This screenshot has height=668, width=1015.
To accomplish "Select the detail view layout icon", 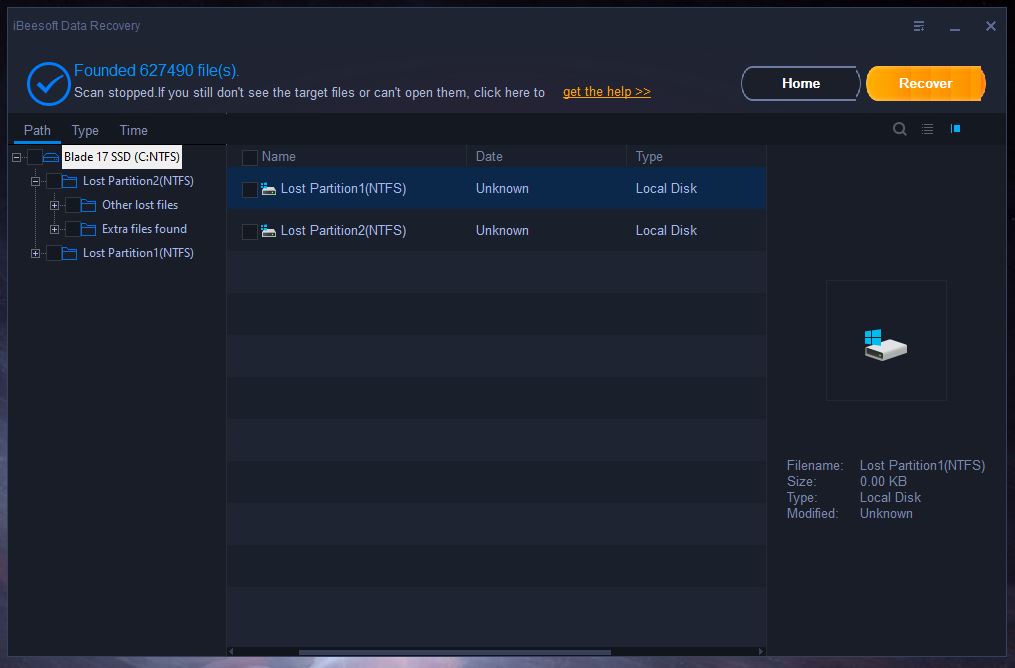I will click(x=955, y=129).
